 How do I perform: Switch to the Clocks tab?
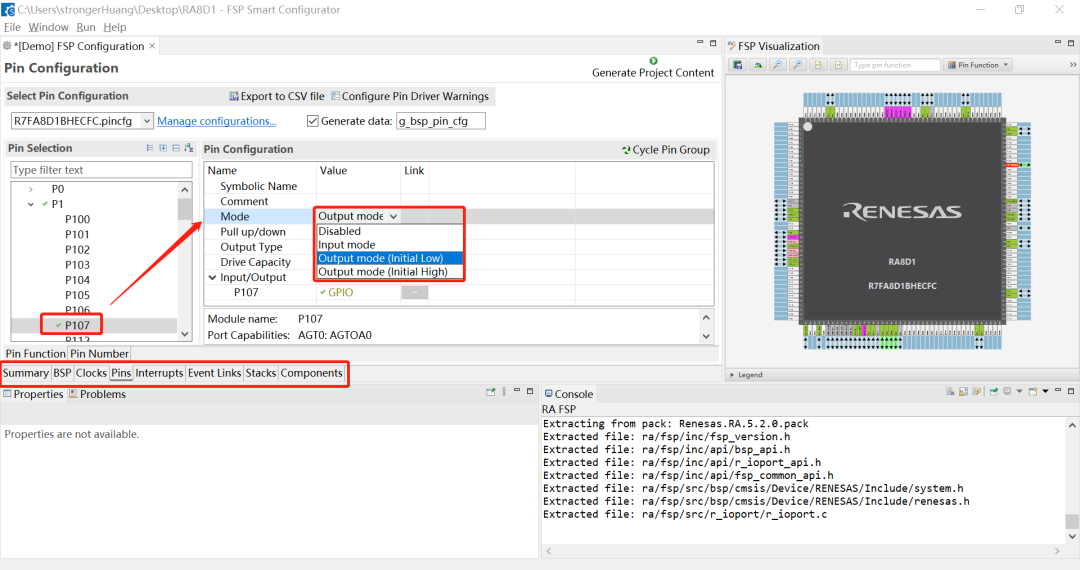coord(91,373)
